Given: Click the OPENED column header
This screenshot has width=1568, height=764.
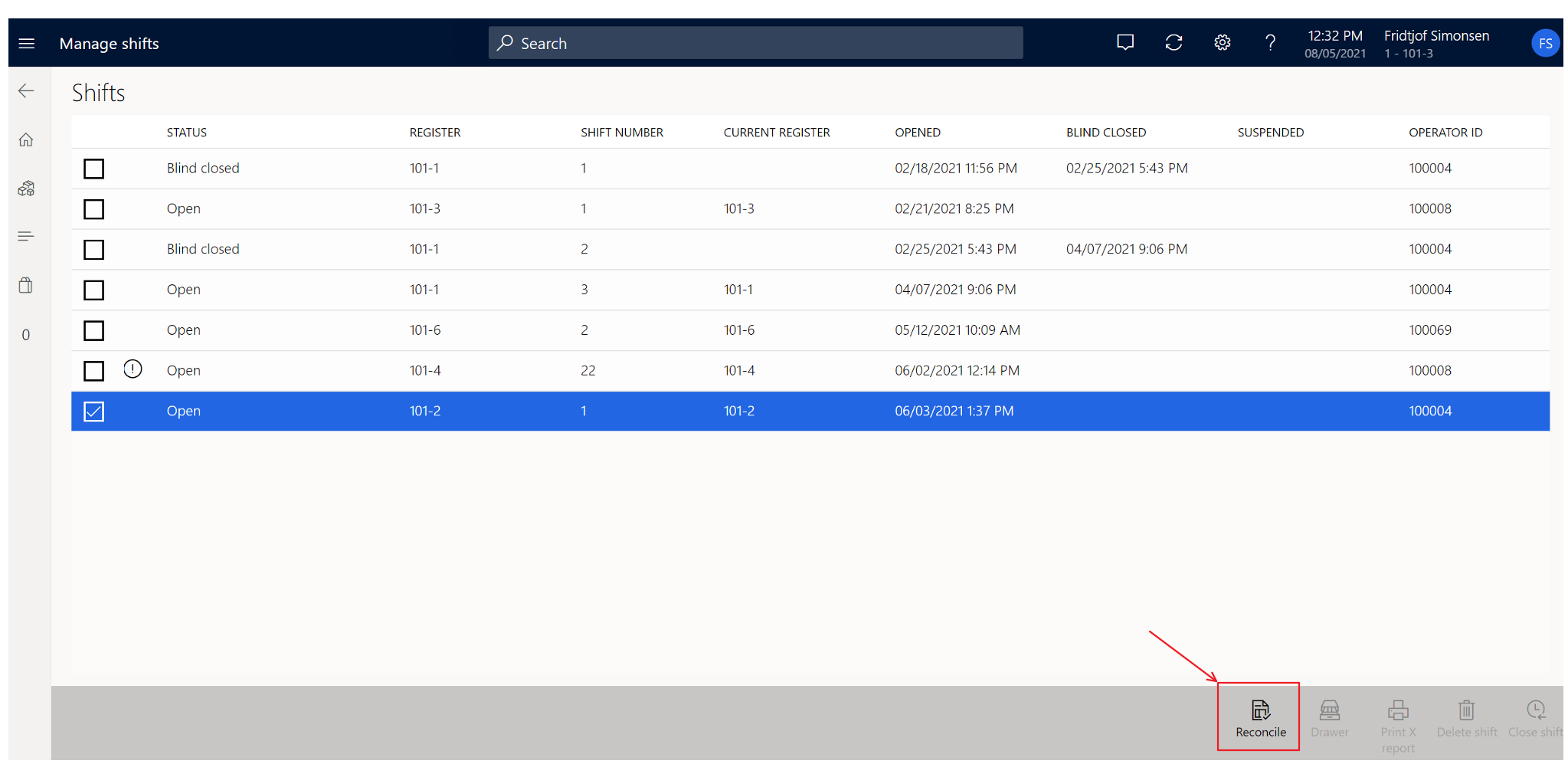Looking at the screenshot, I should coord(917,133).
